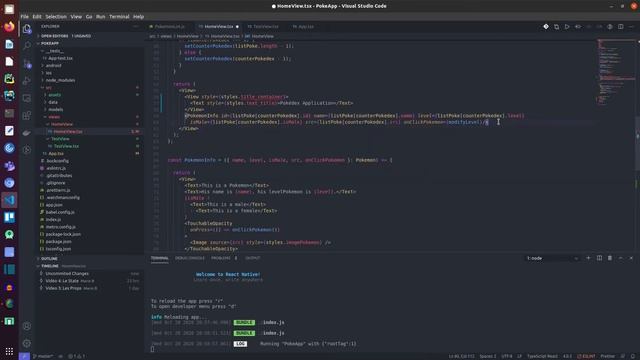640x360 pixels.
Task: Open editor More Actions ellipsis
Action: click(631, 27)
